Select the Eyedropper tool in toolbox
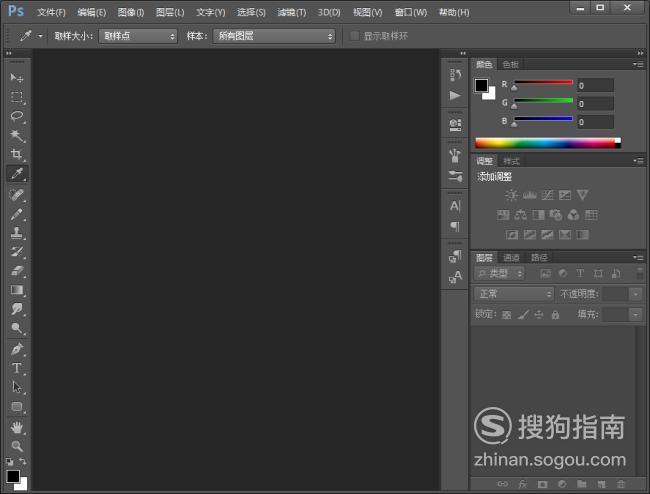The width and height of the screenshot is (650, 494). click(17, 174)
